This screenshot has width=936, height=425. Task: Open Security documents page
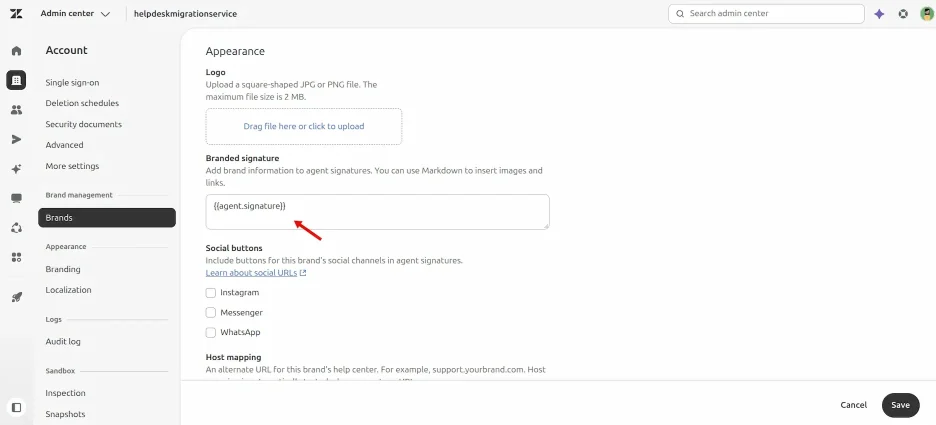point(84,124)
